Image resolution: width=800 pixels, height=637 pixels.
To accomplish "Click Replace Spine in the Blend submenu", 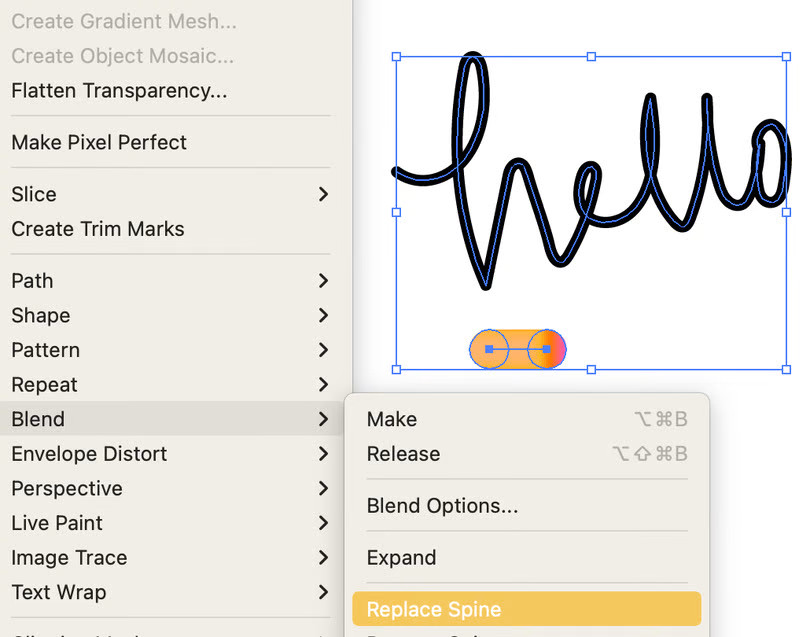I will point(434,609).
